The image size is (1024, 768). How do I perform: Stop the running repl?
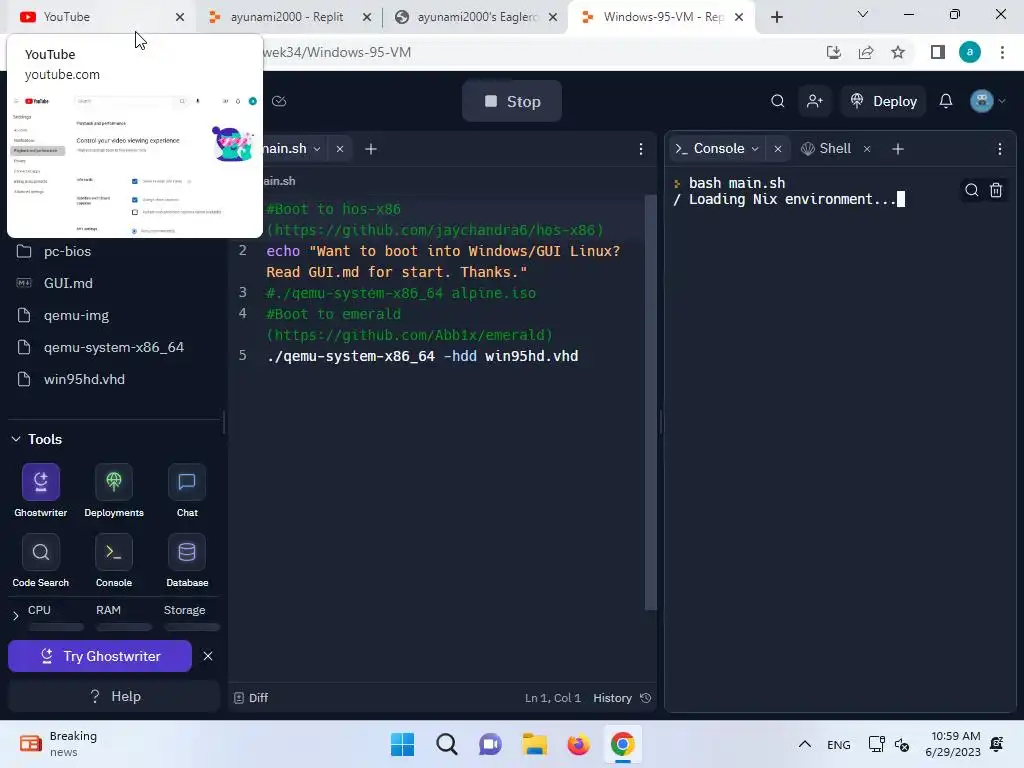(x=512, y=101)
